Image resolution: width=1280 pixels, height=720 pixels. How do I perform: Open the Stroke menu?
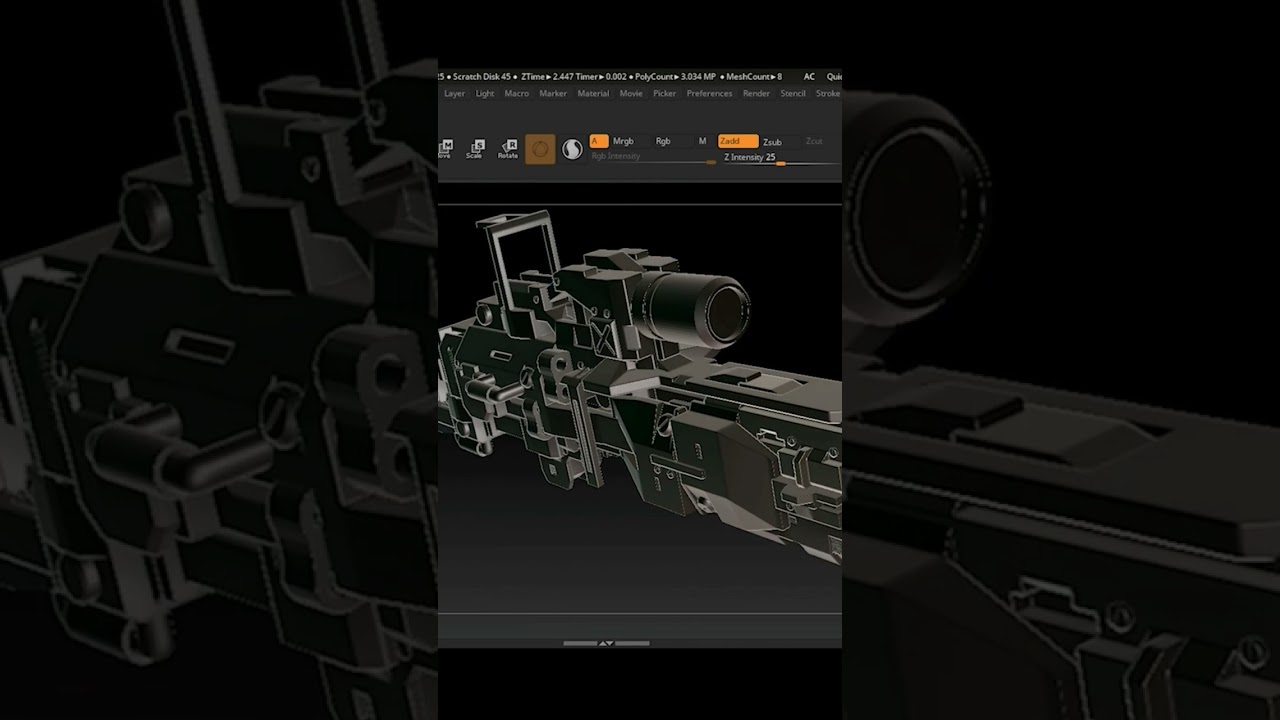tap(828, 93)
